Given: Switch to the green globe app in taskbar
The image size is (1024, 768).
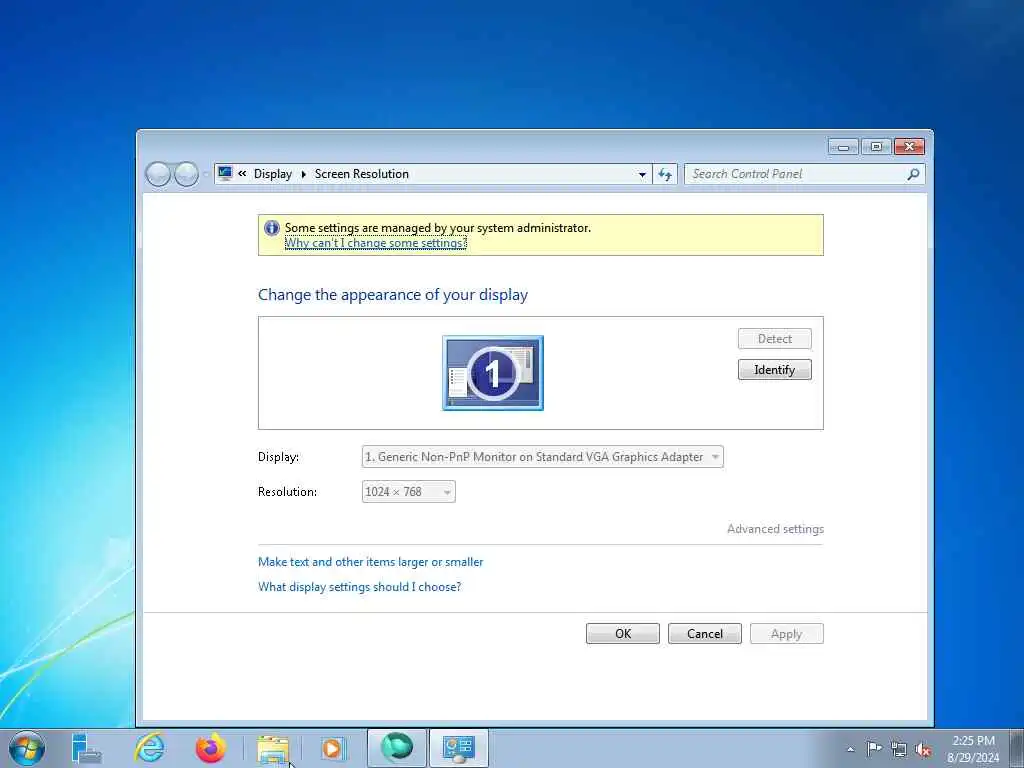Looking at the screenshot, I should [396, 748].
